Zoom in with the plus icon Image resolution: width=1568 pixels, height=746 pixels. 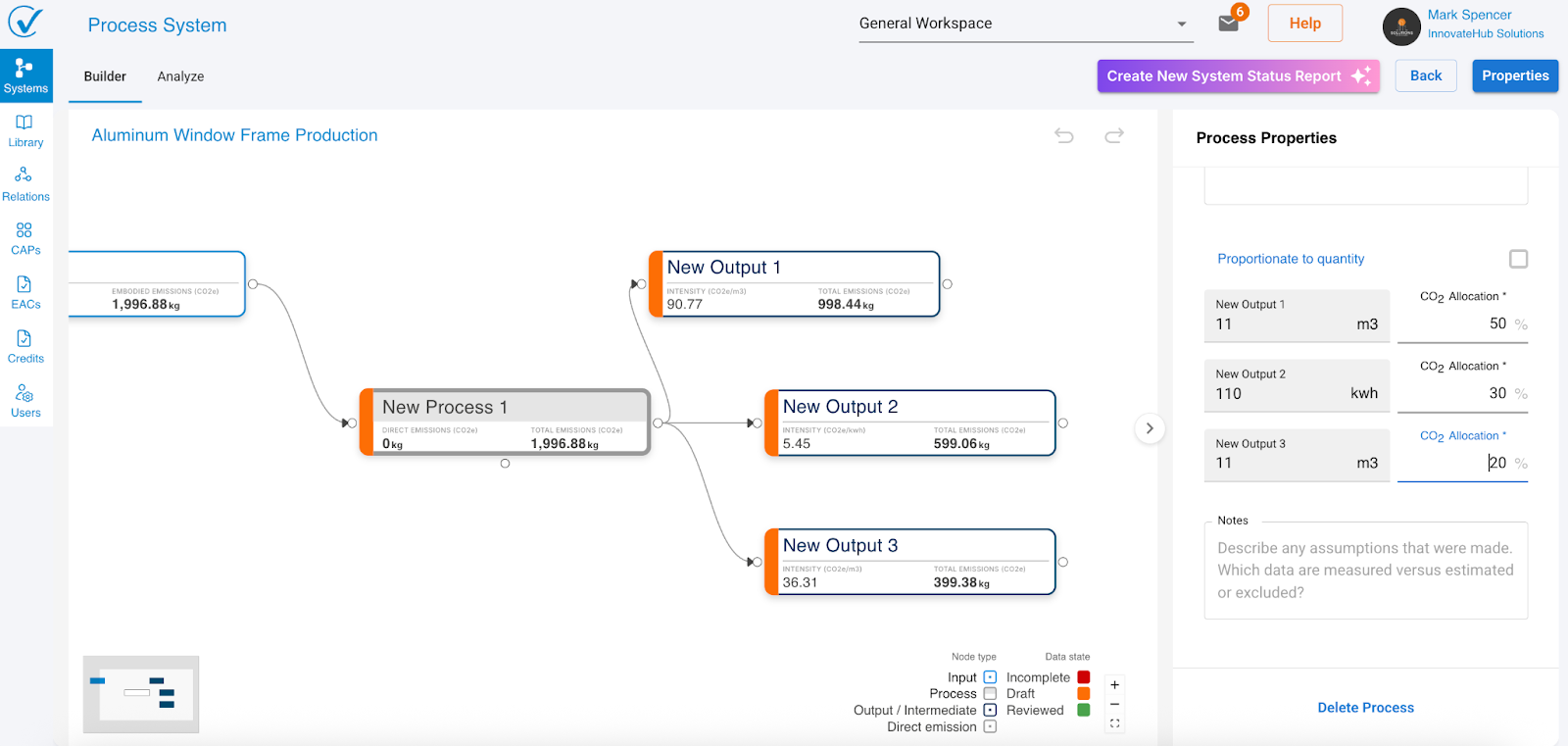[1114, 685]
